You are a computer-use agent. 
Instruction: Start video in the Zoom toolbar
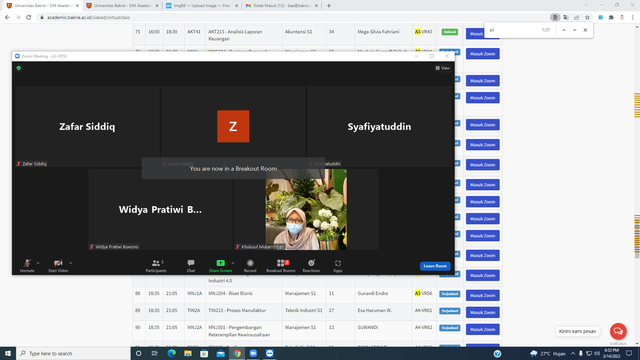pos(58,265)
